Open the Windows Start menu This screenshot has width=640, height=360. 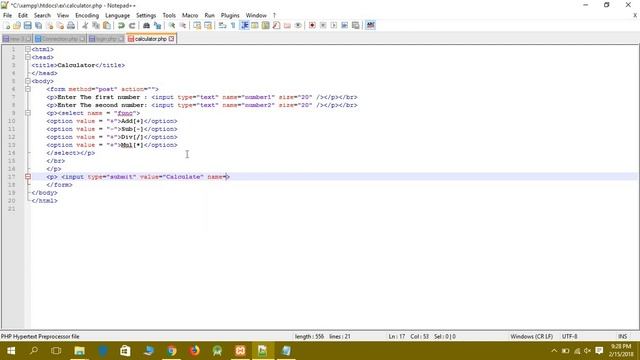[11, 351]
